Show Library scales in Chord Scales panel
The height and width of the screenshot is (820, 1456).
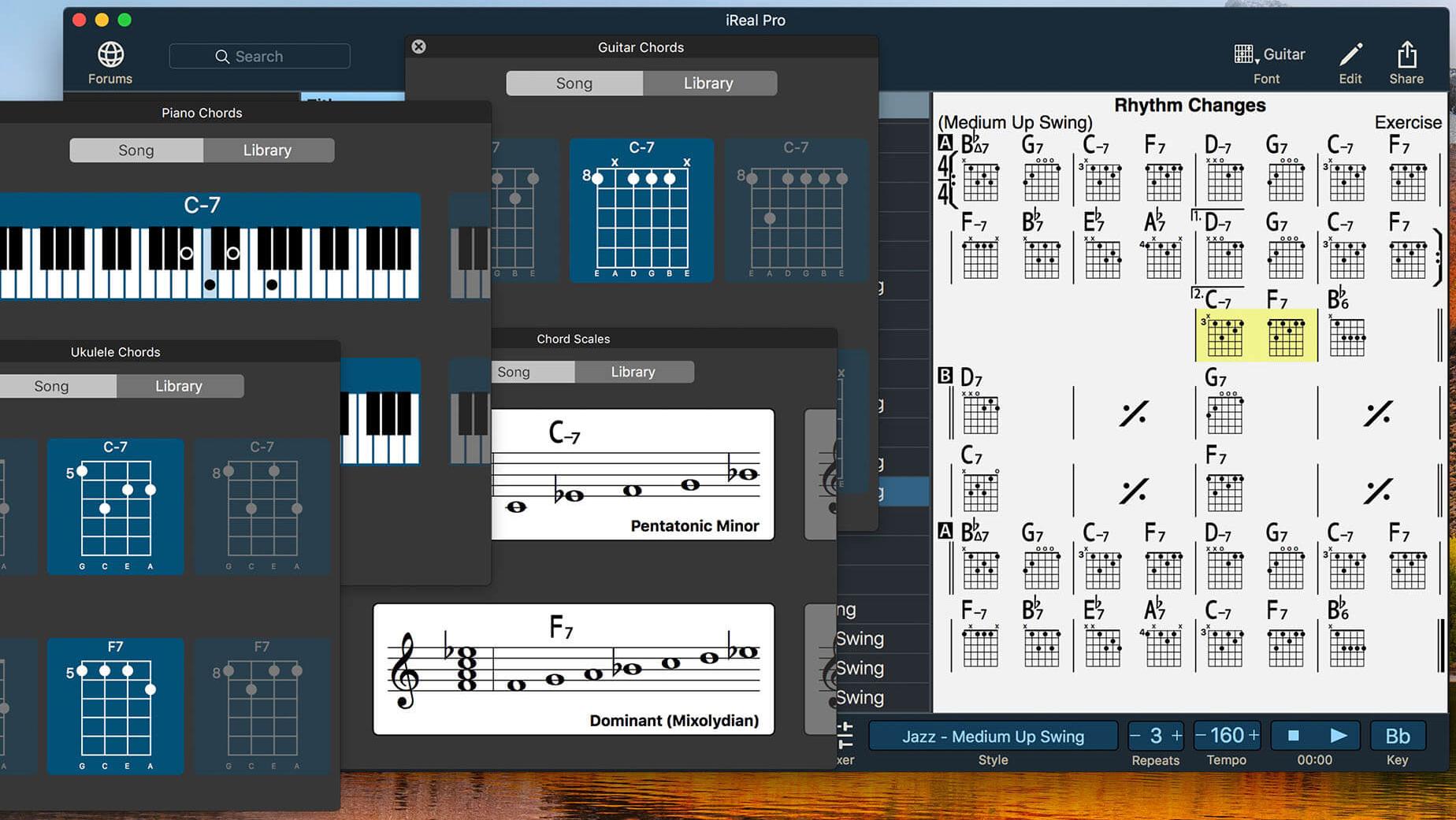point(633,372)
